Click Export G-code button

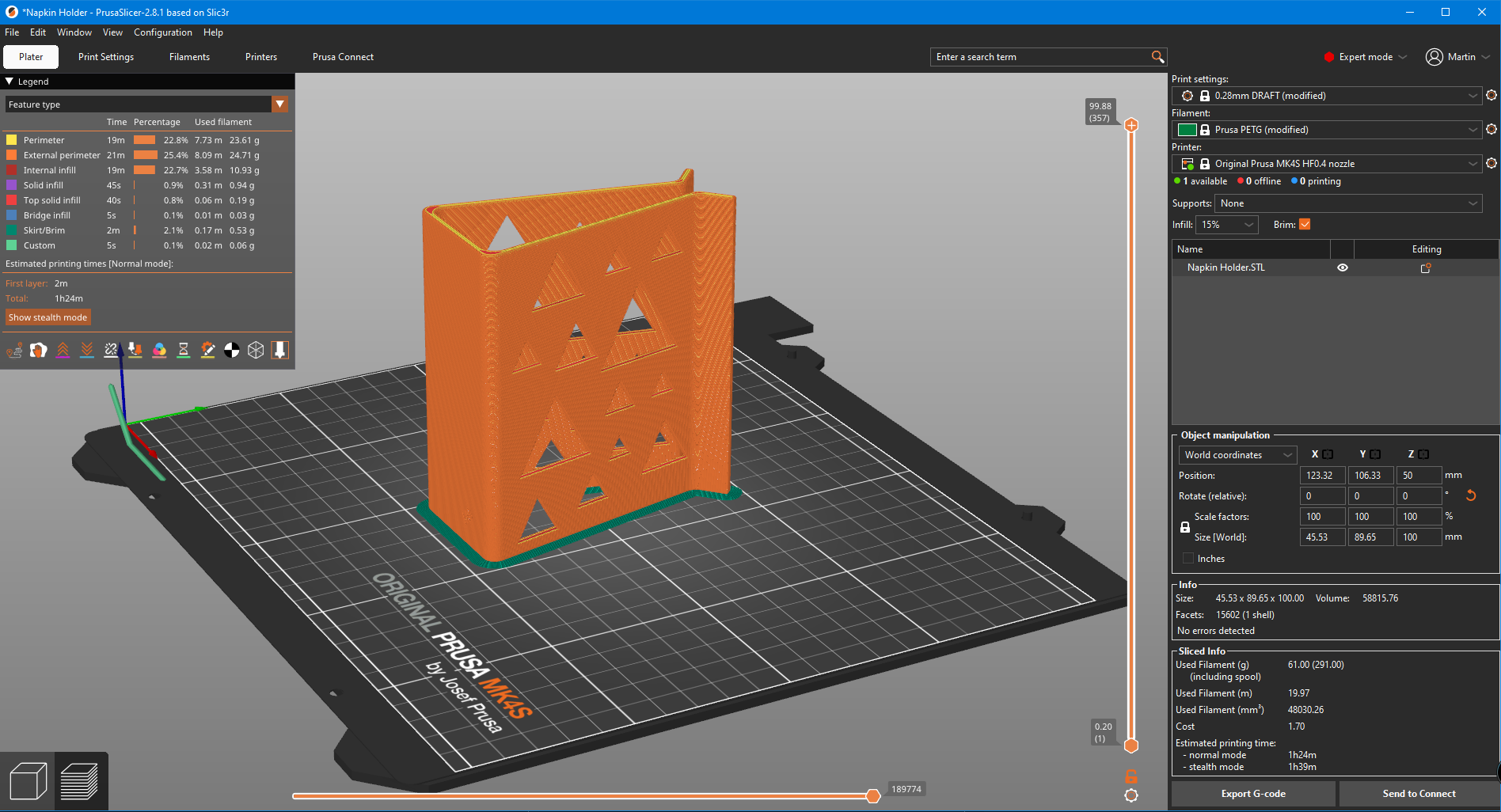pyautogui.click(x=1253, y=794)
